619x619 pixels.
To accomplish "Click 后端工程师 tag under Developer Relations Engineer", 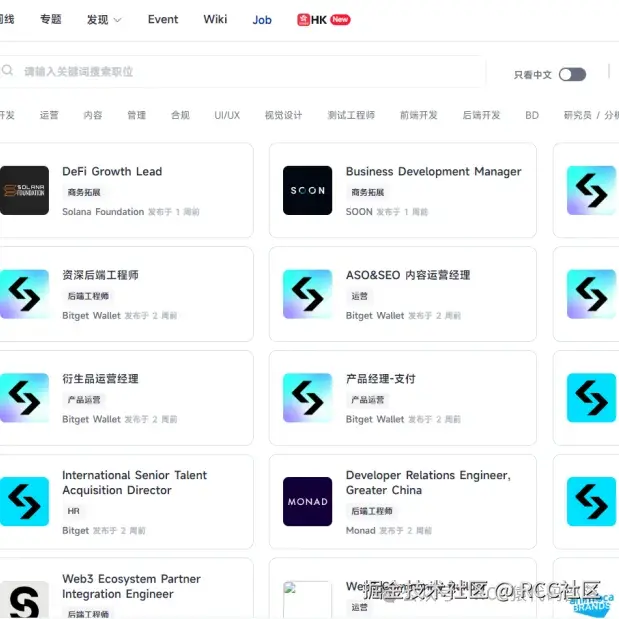I will pos(371,511).
